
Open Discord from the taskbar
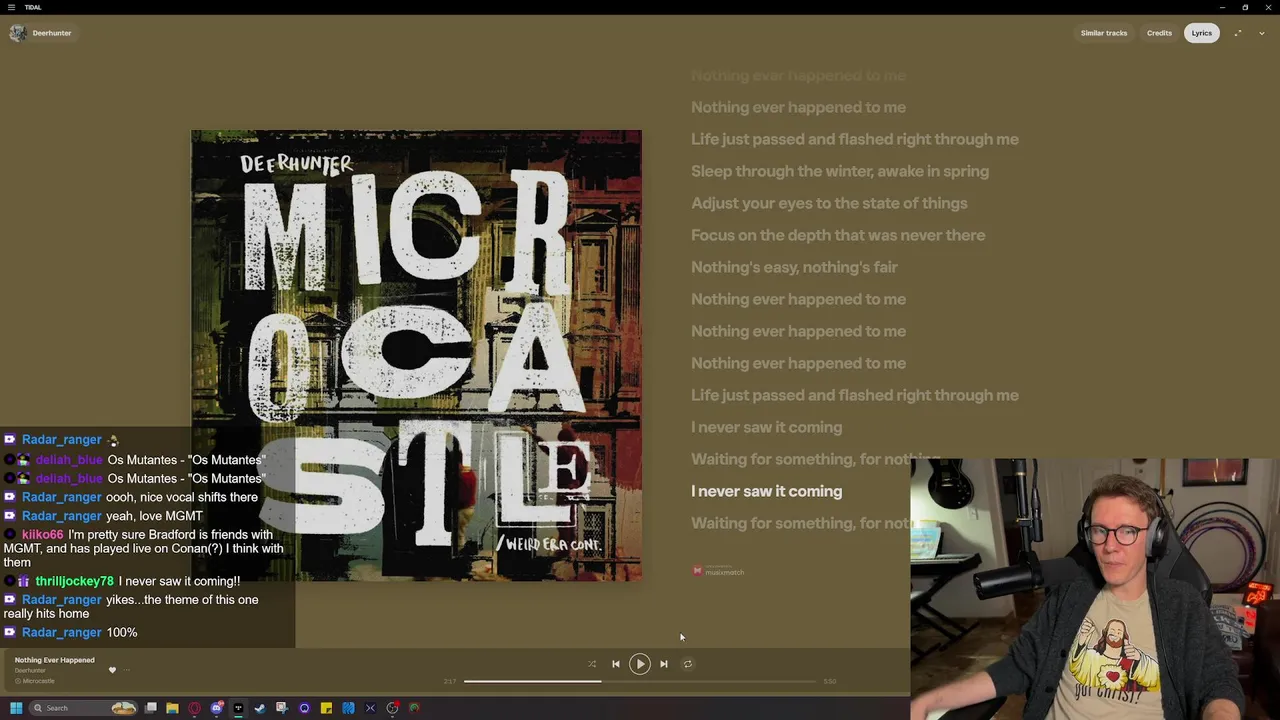click(x=216, y=708)
